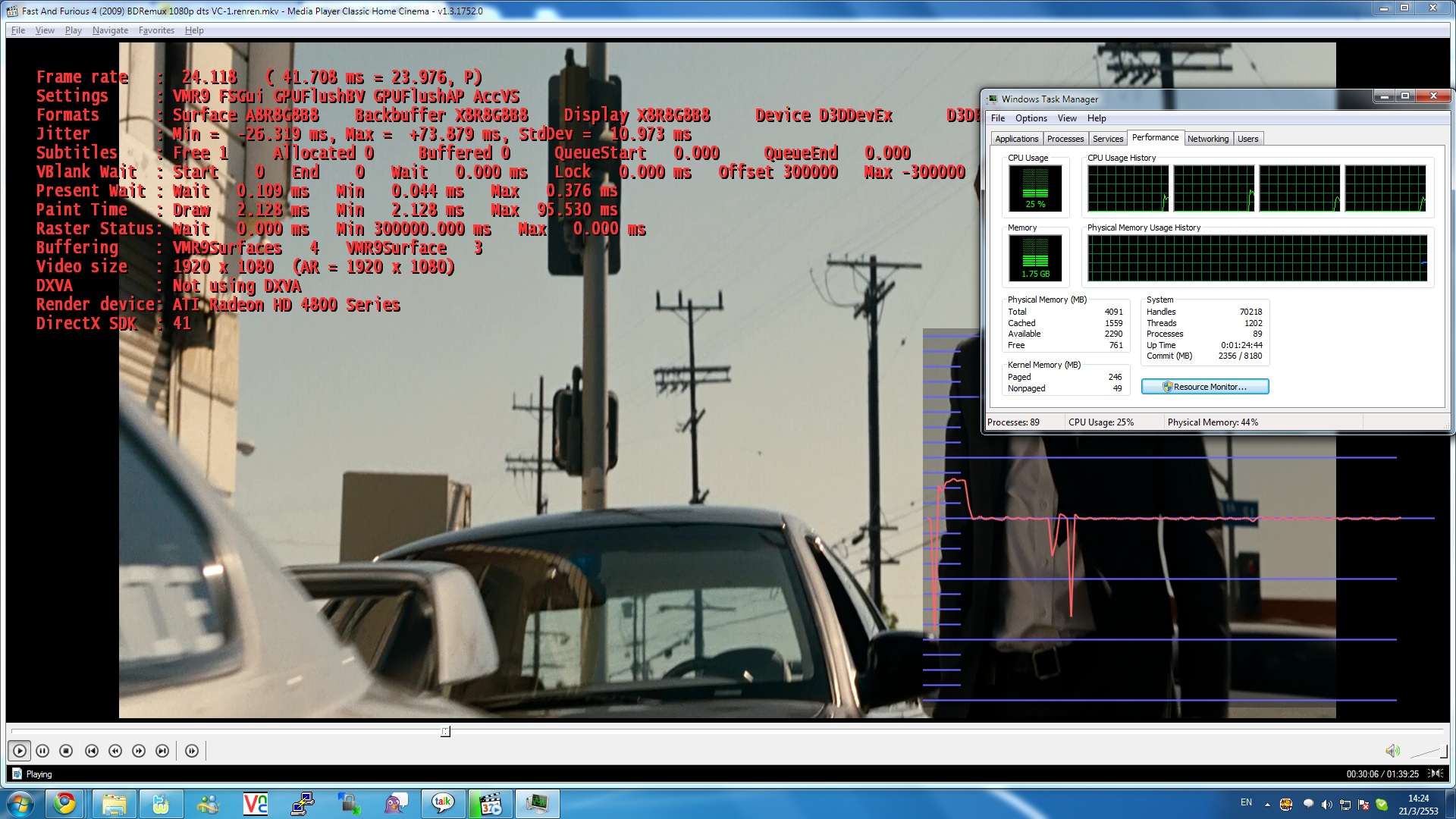Skip back to previous chapter
The height and width of the screenshot is (819, 1456).
pyautogui.click(x=91, y=751)
